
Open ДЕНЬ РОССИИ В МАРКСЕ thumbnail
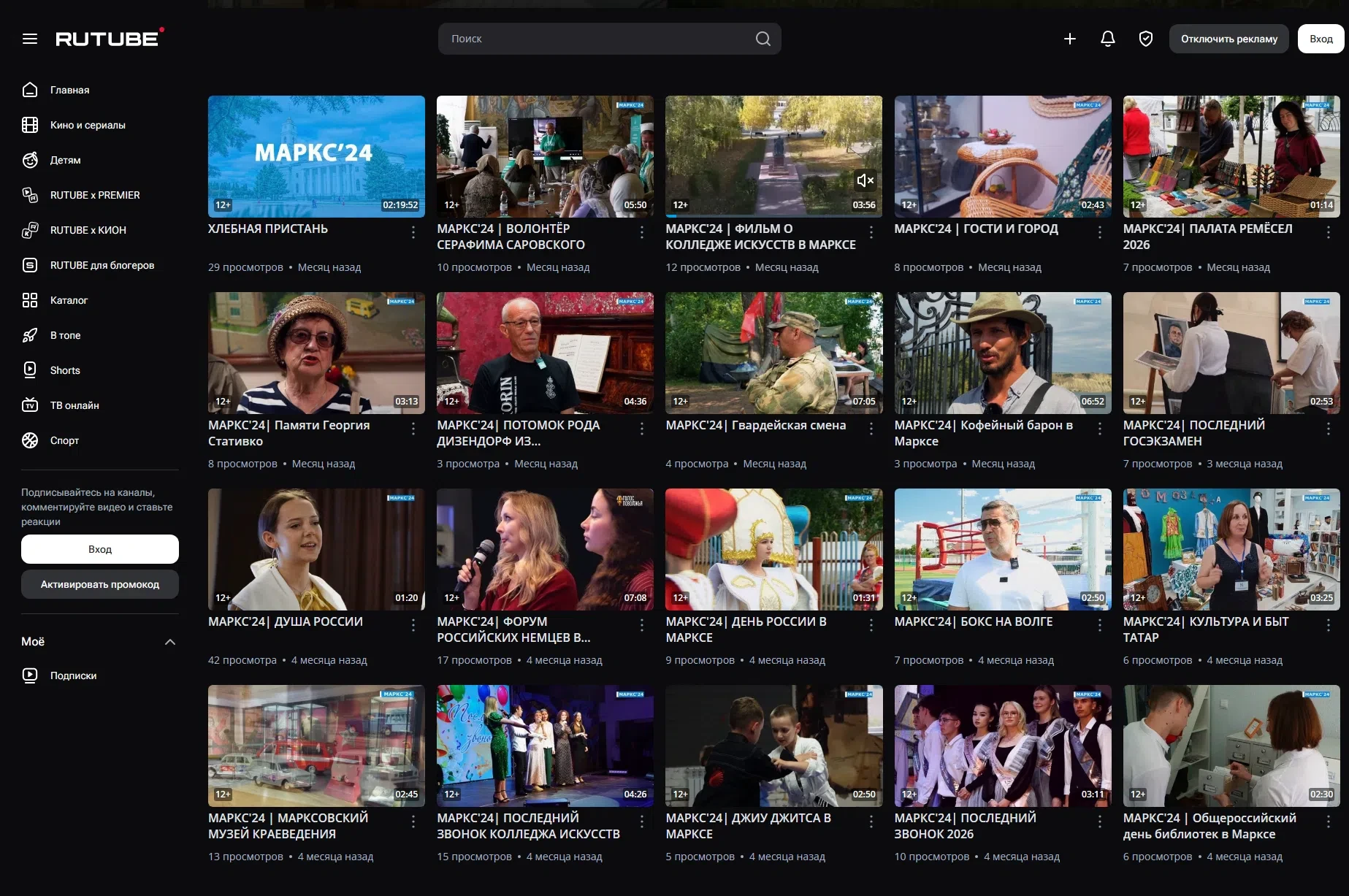773,549
